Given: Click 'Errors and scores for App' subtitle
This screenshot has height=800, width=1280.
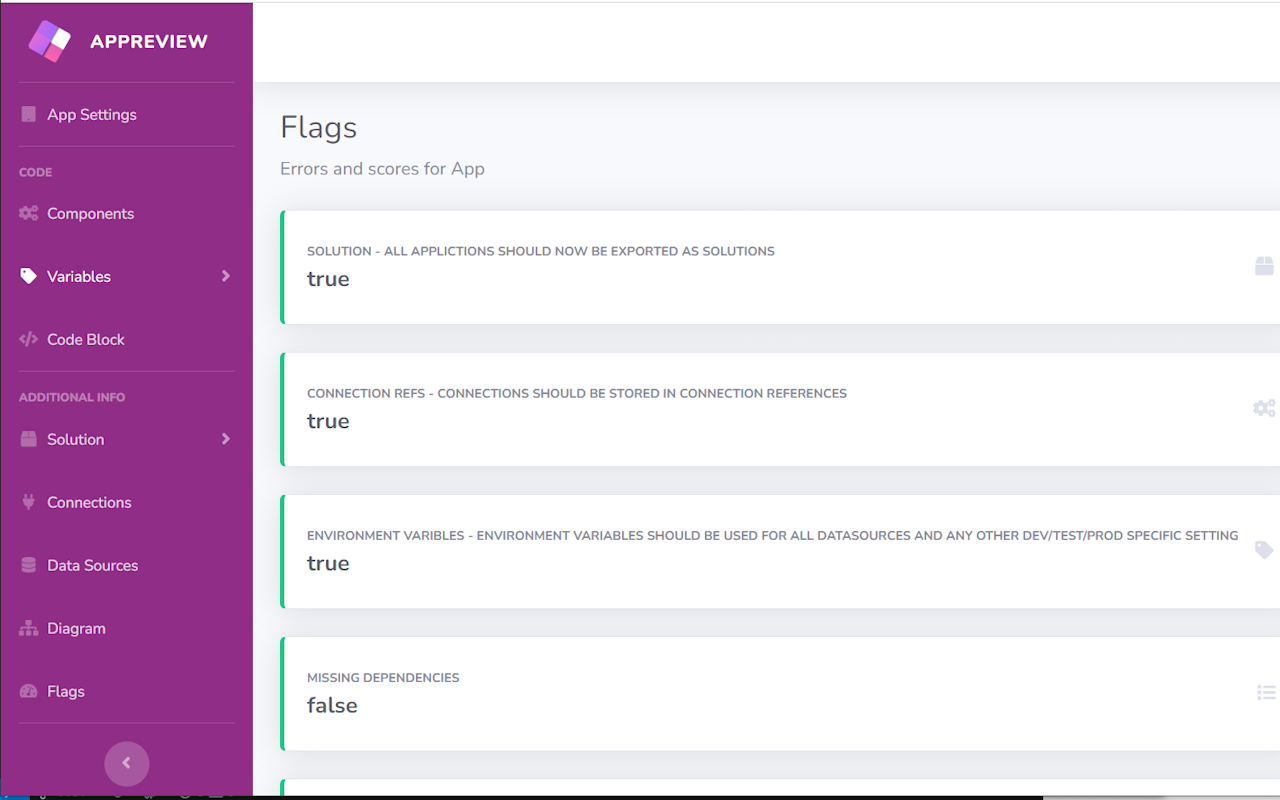Looking at the screenshot, I should click(382, 168).
